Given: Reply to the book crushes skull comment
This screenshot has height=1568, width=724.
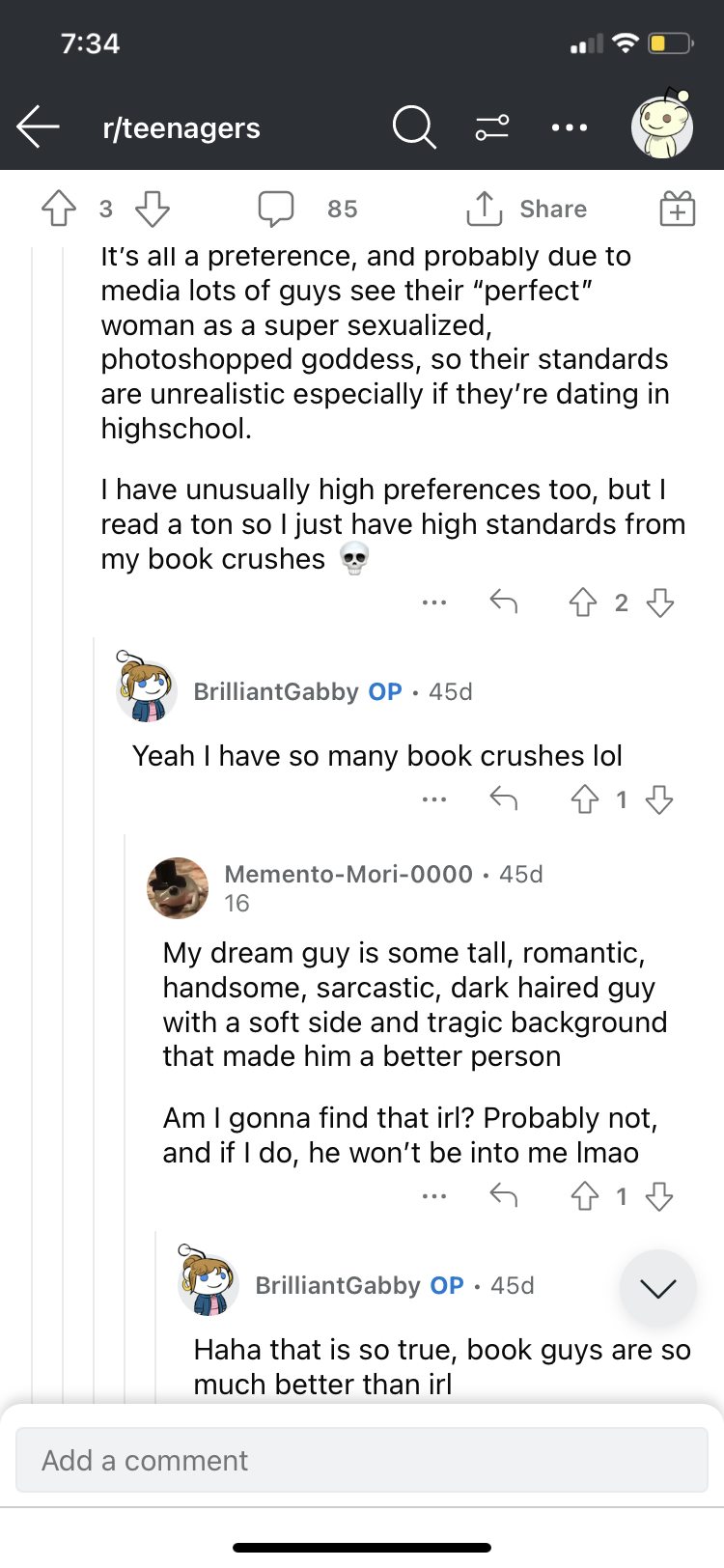Looking at the screenshot, I should pos(503,602).
